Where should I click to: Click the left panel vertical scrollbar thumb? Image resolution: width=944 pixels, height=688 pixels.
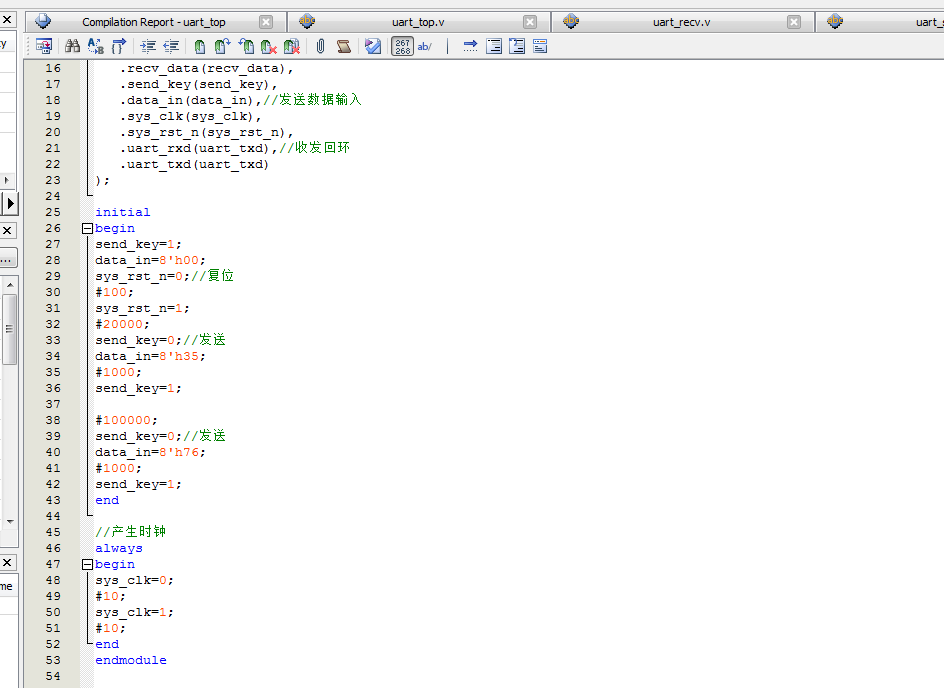coord(9,330)
